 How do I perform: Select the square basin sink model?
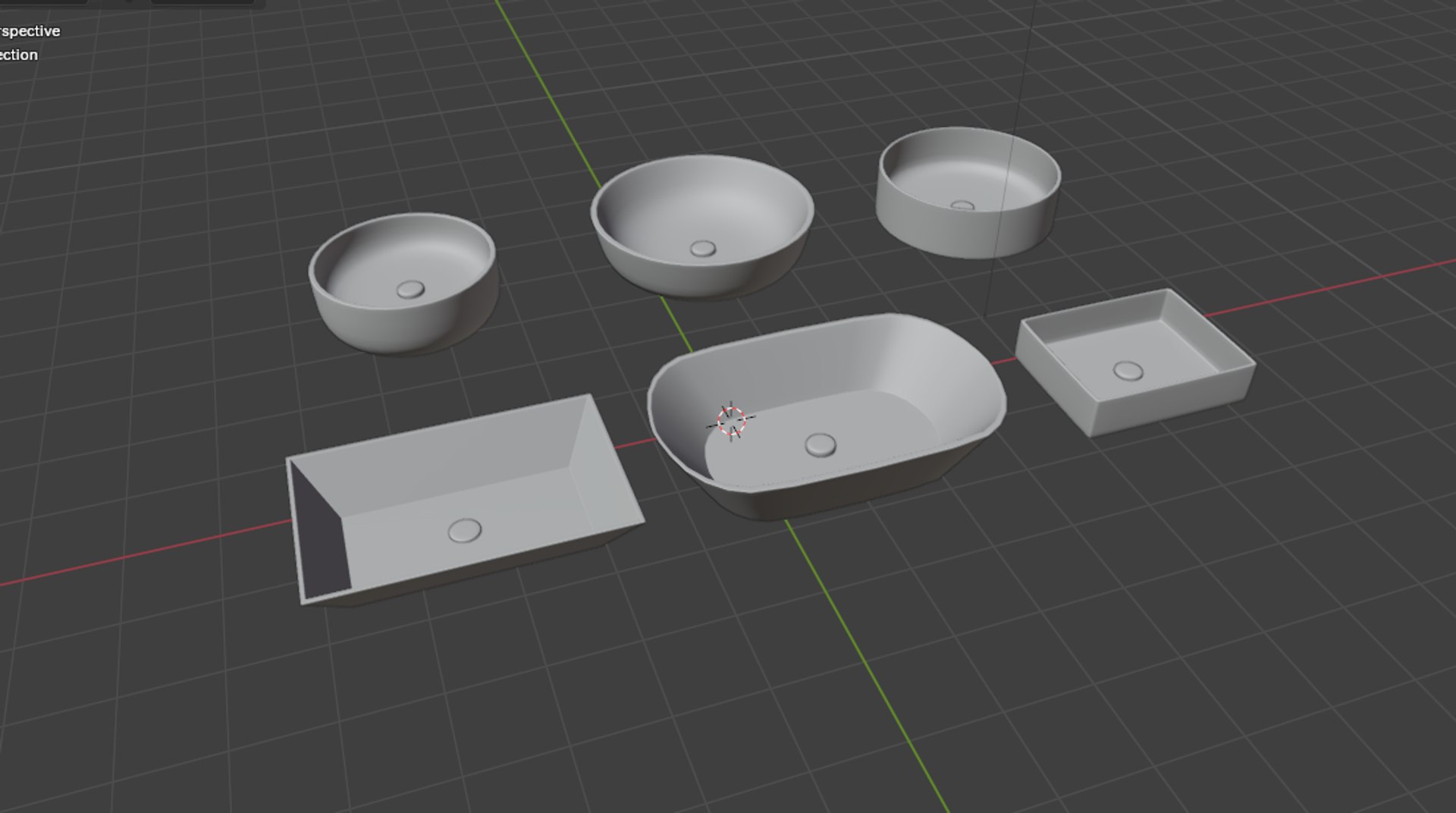click(x=1134, y=363)
